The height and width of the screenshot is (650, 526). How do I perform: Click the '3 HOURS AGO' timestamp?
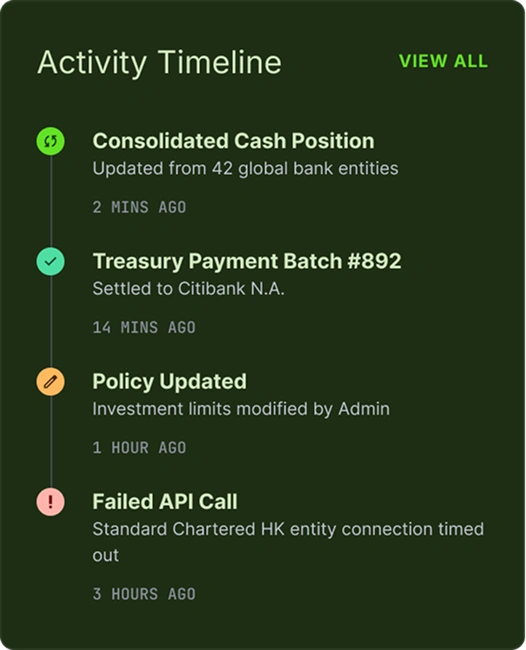pyautogui.click(x=144, y=594)
